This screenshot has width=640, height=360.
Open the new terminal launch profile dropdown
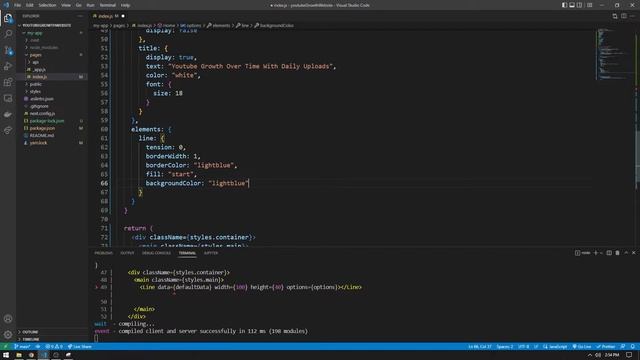(601, 253)
